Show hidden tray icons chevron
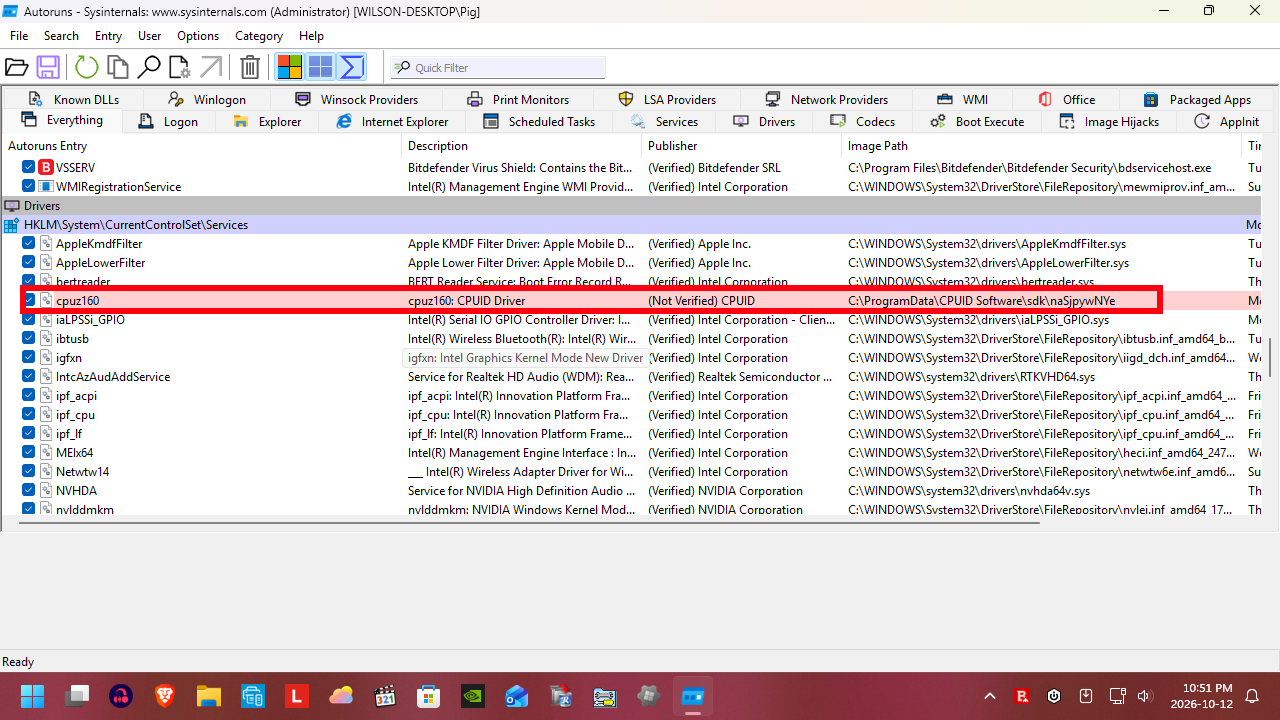 coord(990,696)
